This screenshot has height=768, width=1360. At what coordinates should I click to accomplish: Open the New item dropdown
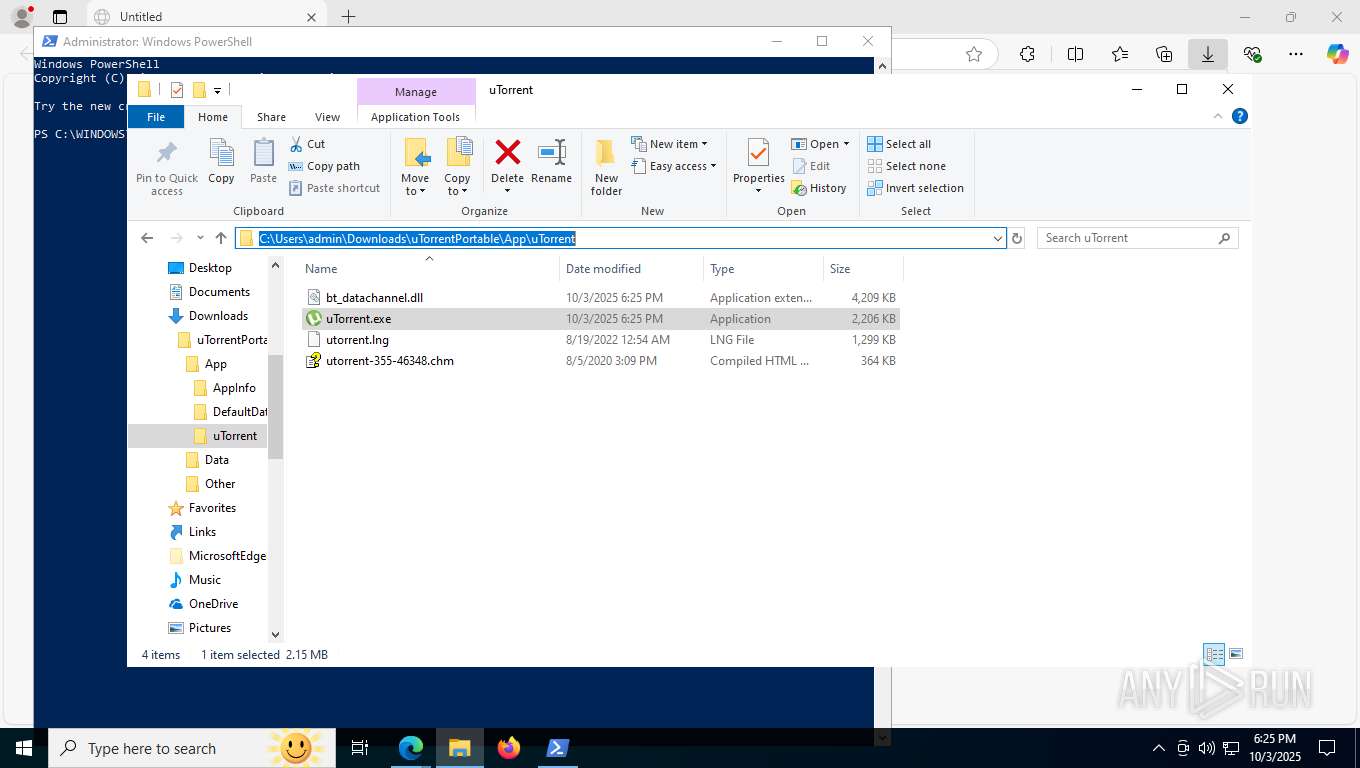pos(669,144)
